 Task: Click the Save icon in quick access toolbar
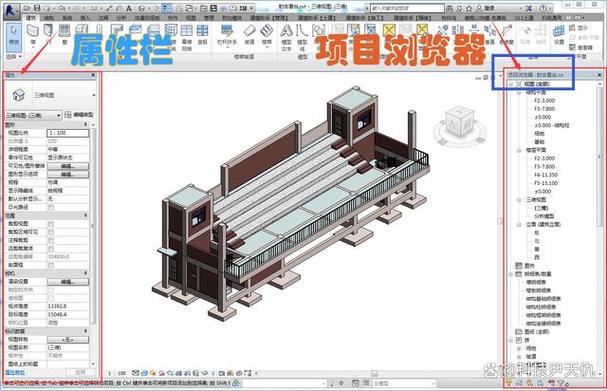click(x=37, y=8)
